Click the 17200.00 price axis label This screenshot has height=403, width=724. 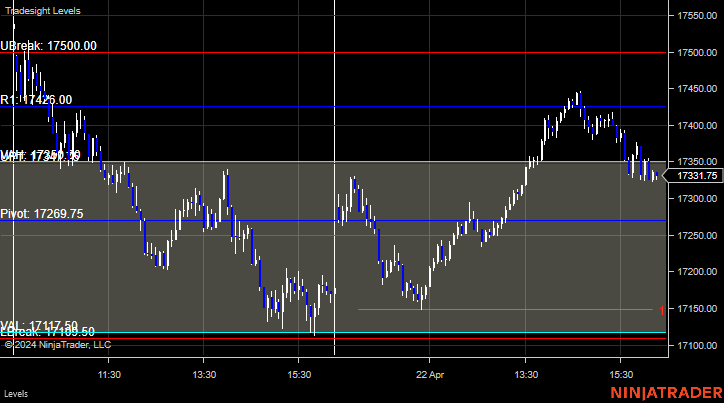(x=697, y=271)
